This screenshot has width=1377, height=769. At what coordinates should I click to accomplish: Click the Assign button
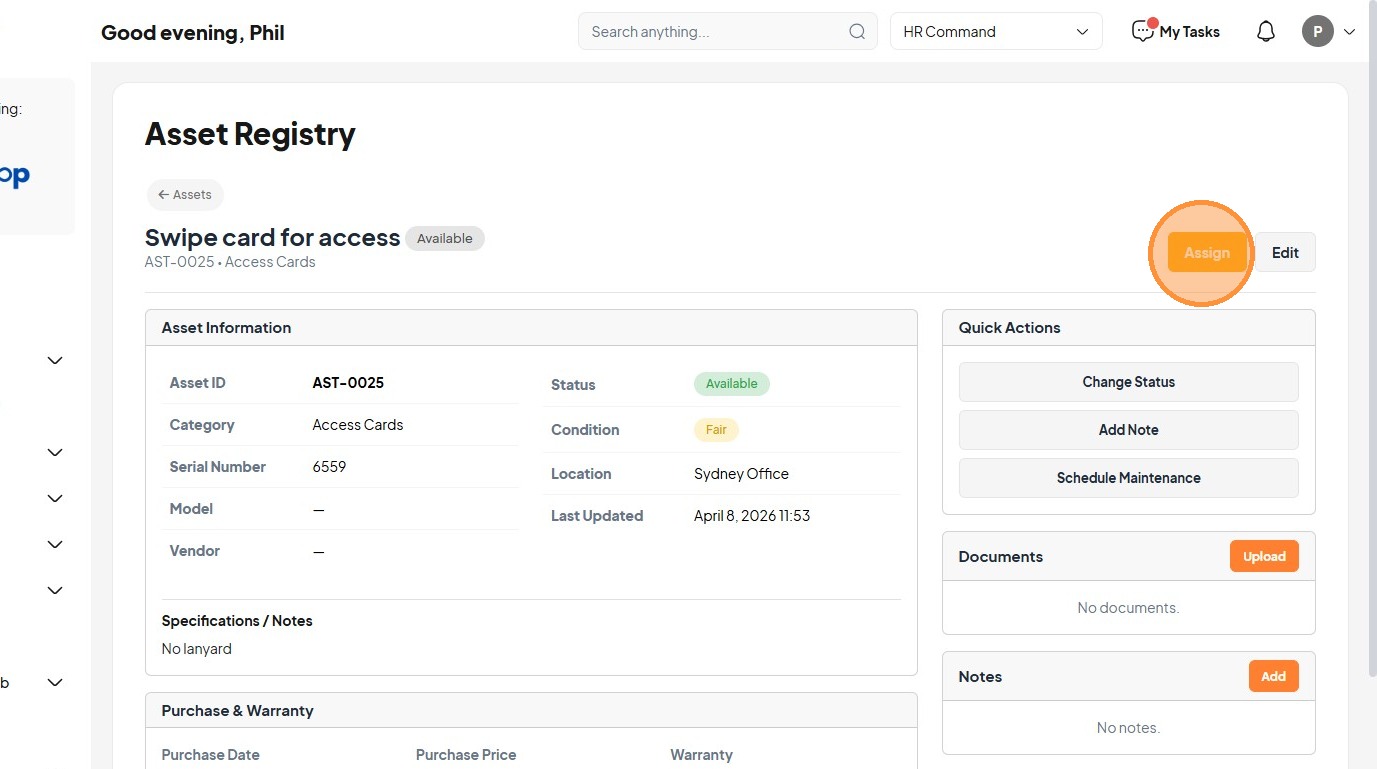point(1207,253)
